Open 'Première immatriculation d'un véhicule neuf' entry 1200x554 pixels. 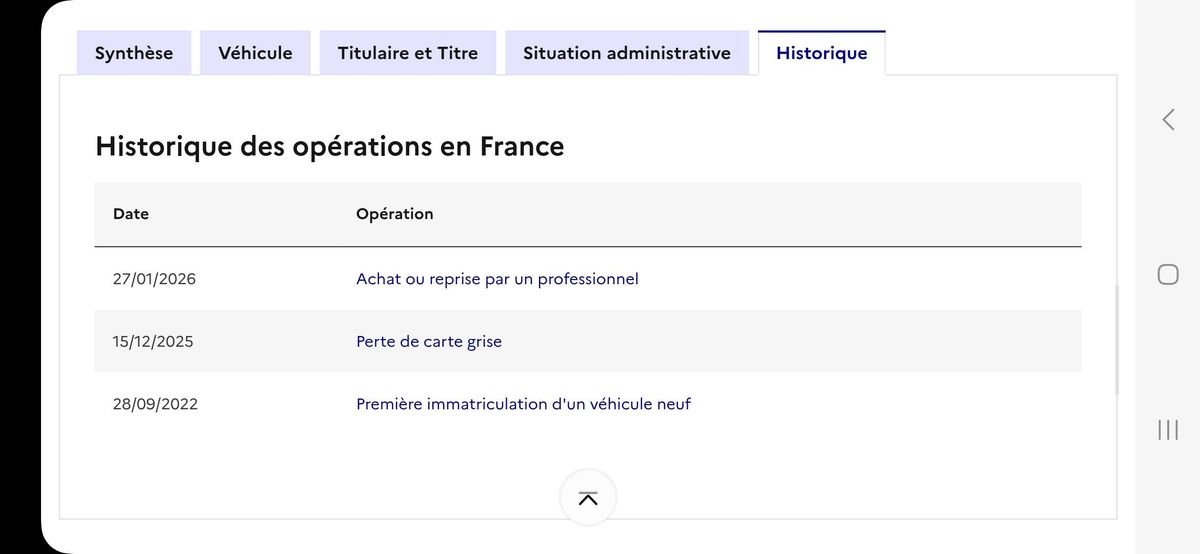point(523,405)
